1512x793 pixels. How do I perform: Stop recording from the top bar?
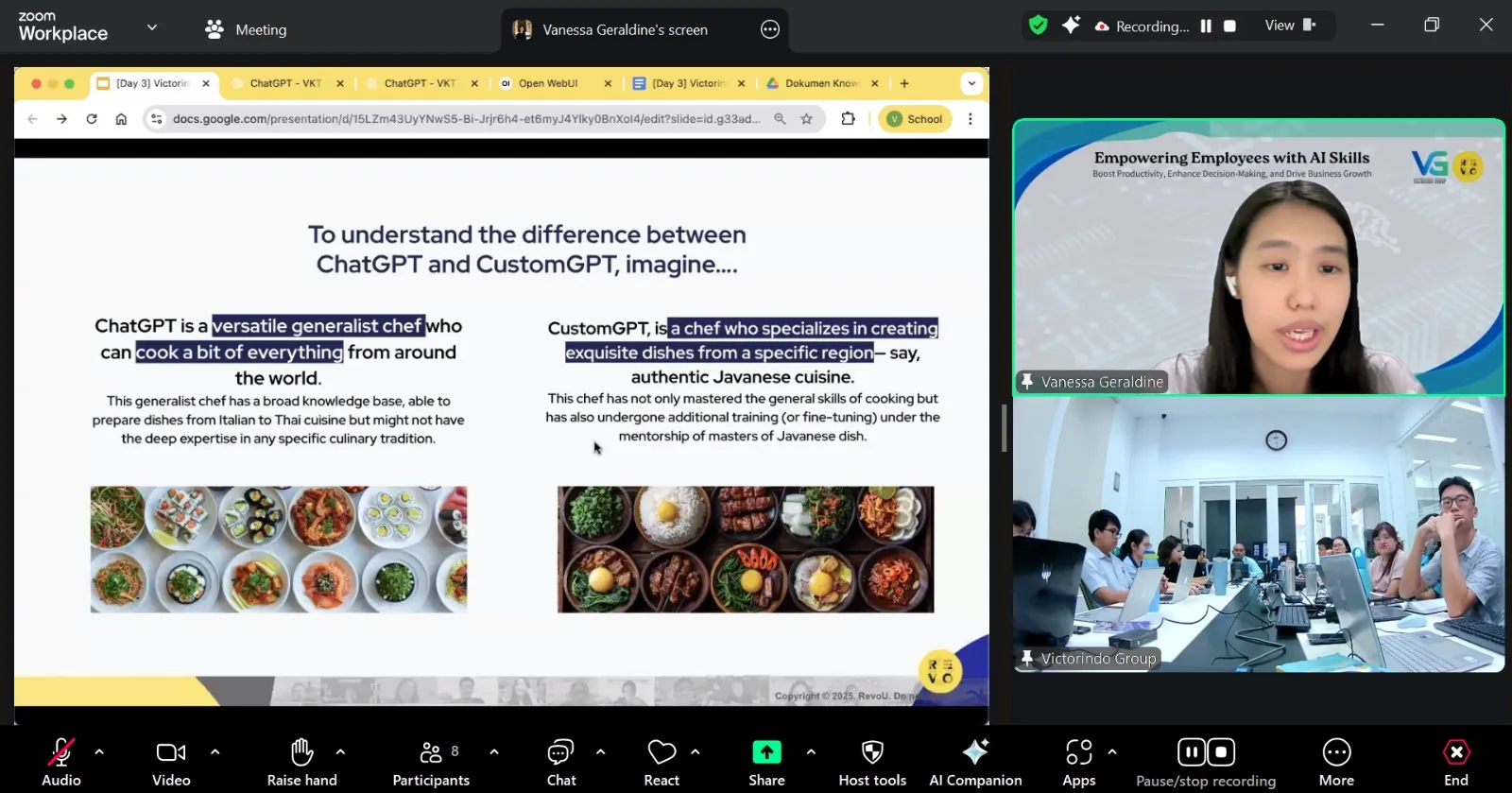click(1229, 26)
